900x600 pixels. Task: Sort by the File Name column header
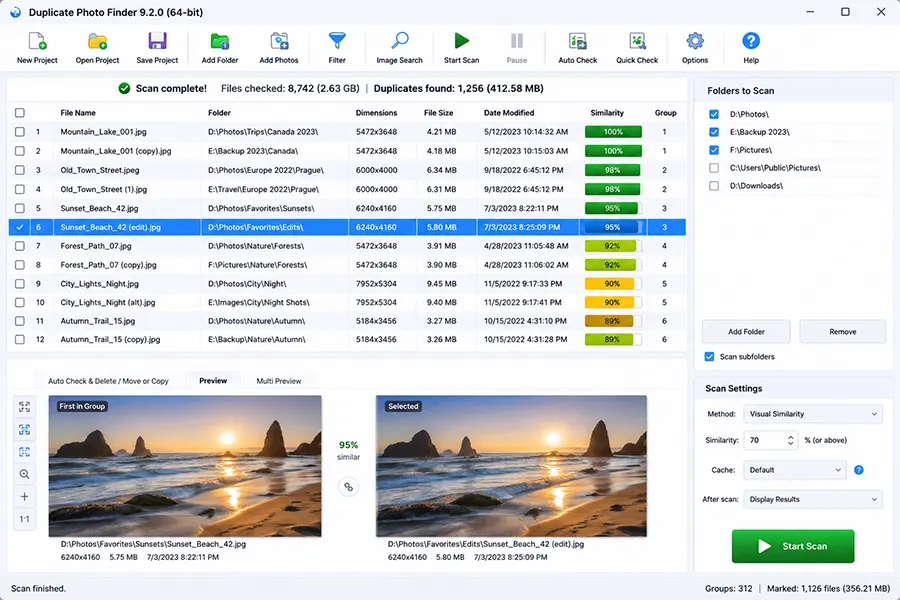[78, 113]
